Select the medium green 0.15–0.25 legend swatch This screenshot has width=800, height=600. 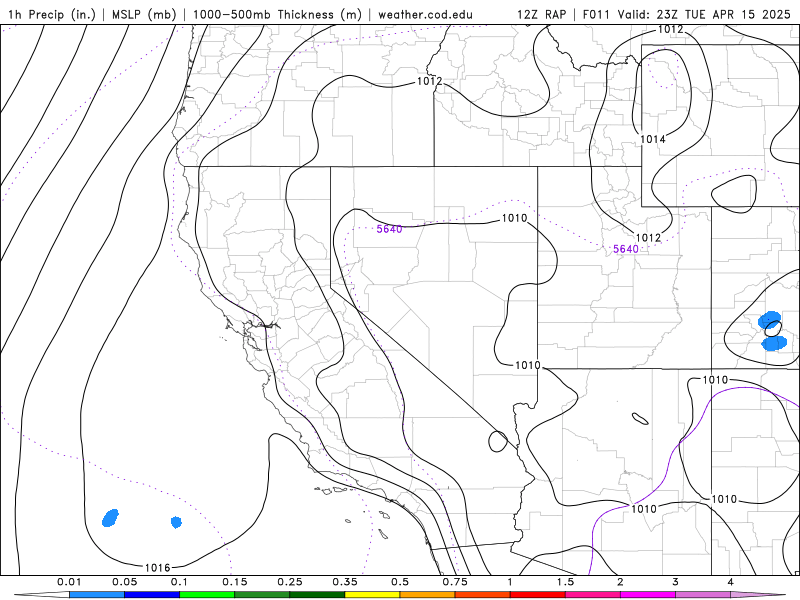pyautogui.click(x=262, y=595)
